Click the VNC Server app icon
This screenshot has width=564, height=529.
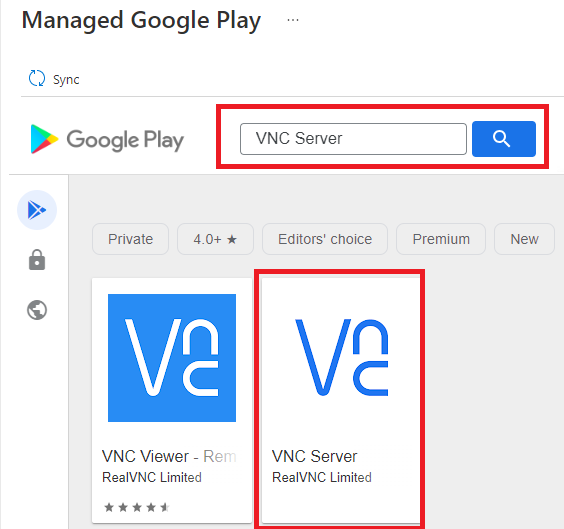(342, 357)
